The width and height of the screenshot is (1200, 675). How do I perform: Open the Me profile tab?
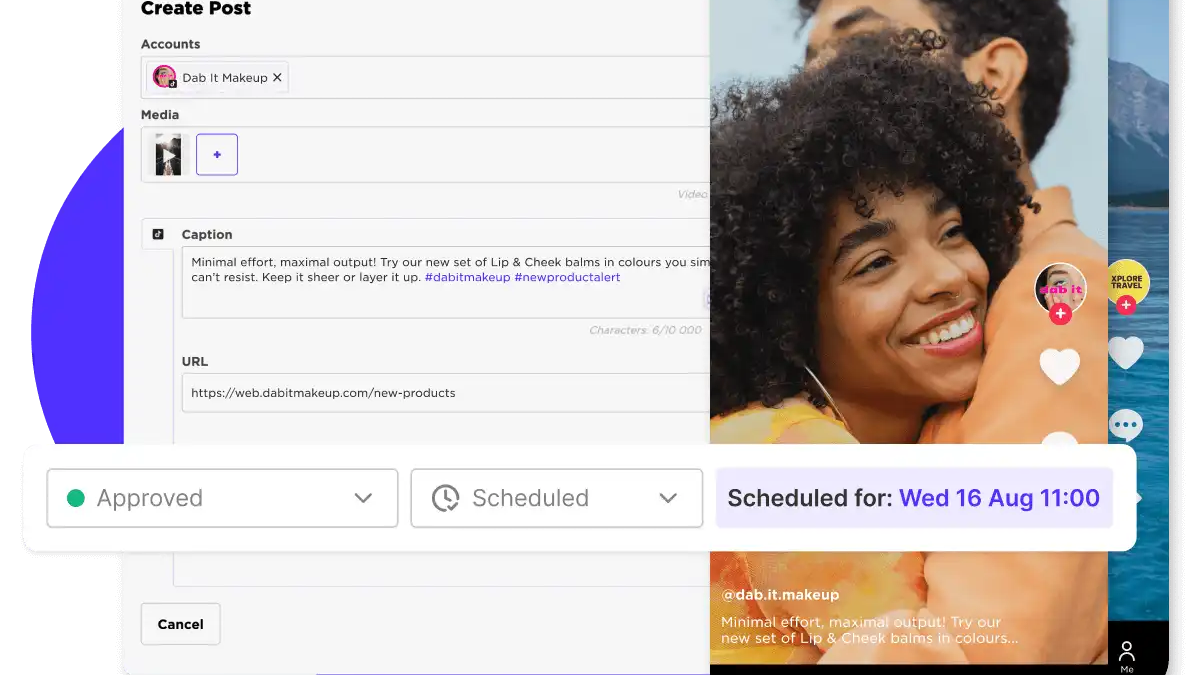(x=1127, y=655)
